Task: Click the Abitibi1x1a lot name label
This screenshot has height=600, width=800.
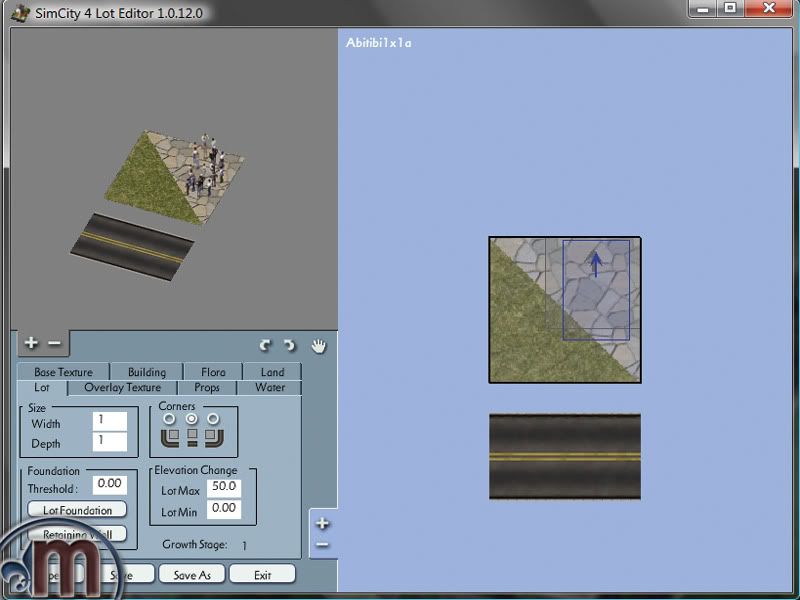Action: pos(379,43)
